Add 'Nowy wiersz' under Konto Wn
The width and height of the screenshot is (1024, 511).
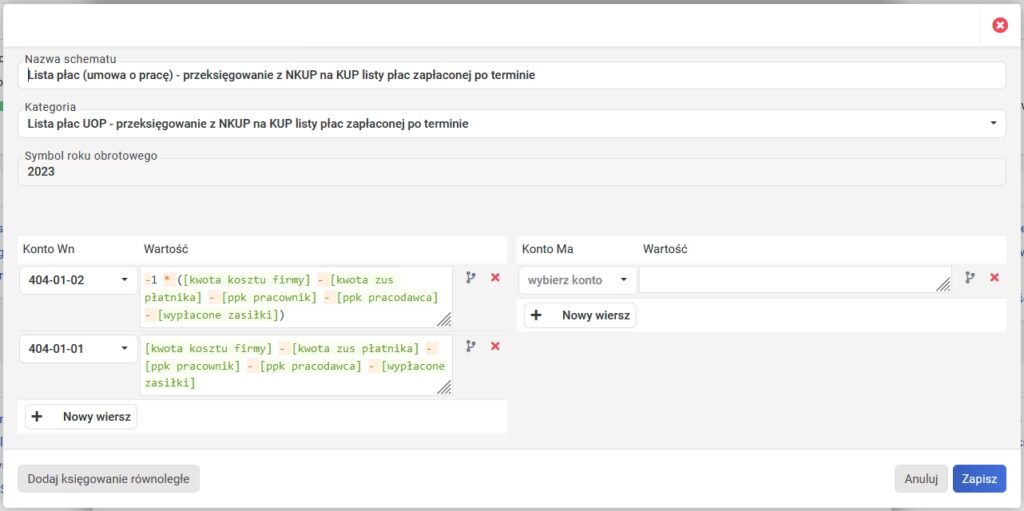point(81,417)
